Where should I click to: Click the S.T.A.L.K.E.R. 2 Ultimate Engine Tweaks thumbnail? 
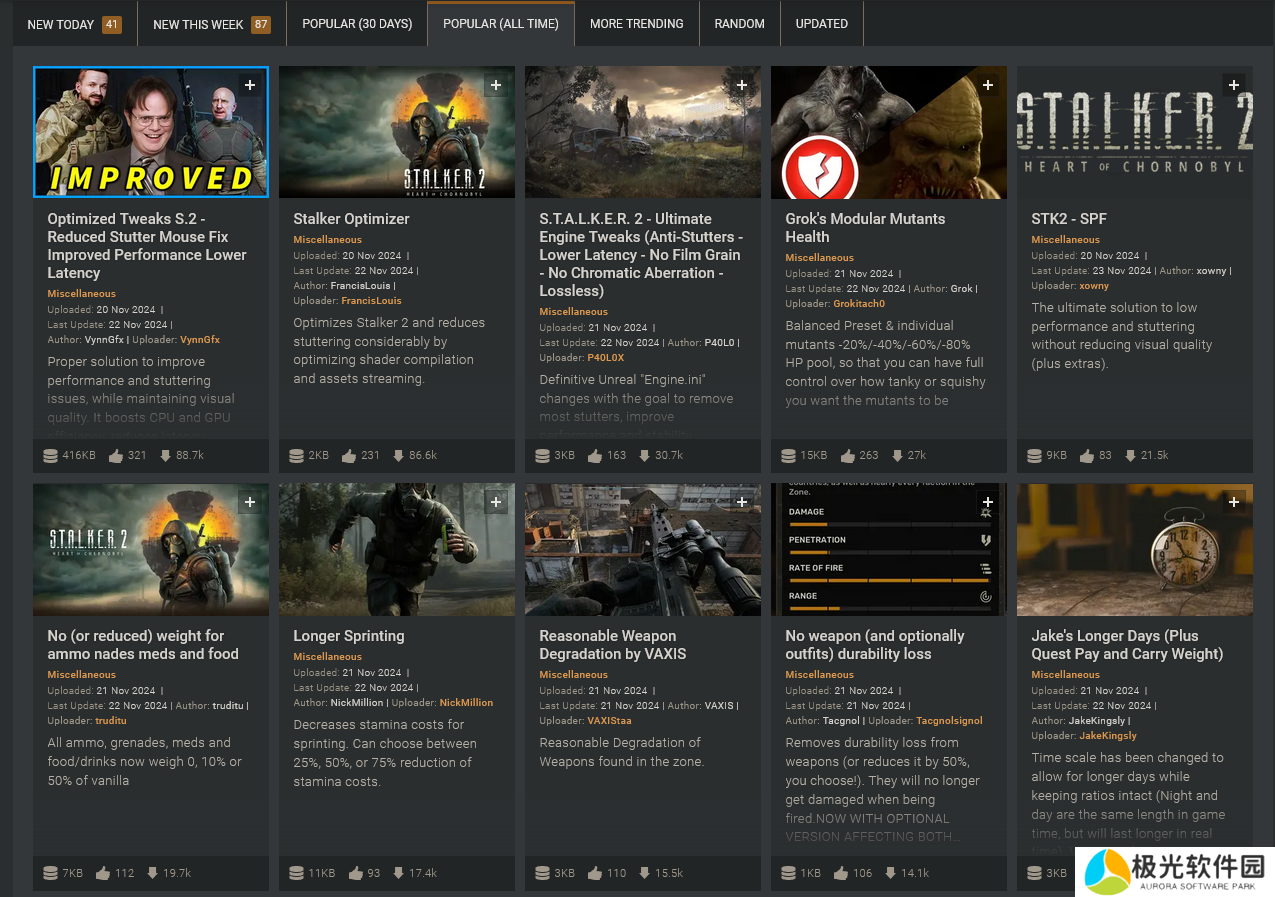point(642,132)
